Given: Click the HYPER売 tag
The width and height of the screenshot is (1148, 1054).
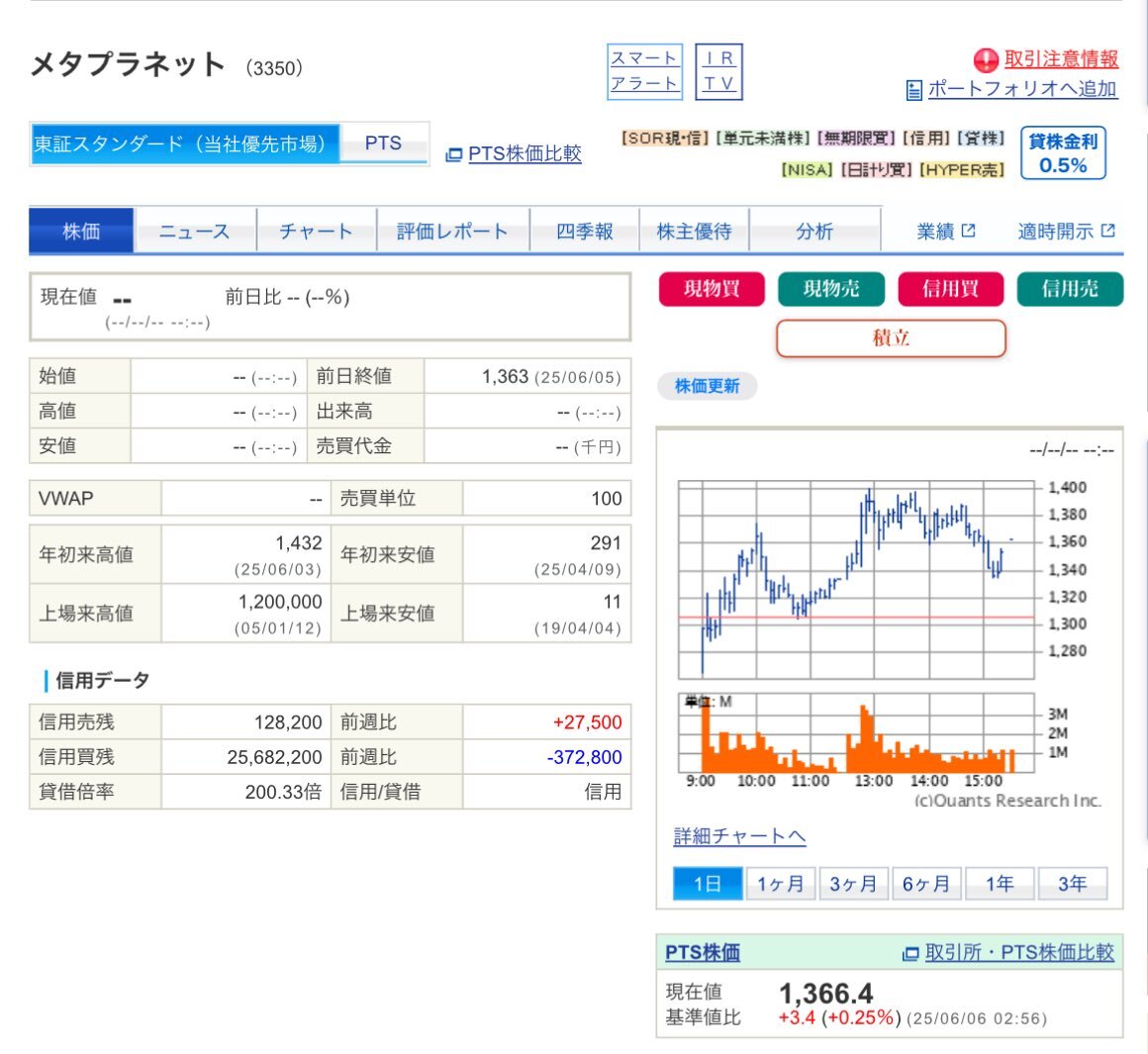Looking at the screenshot, I should coord(961,170).
